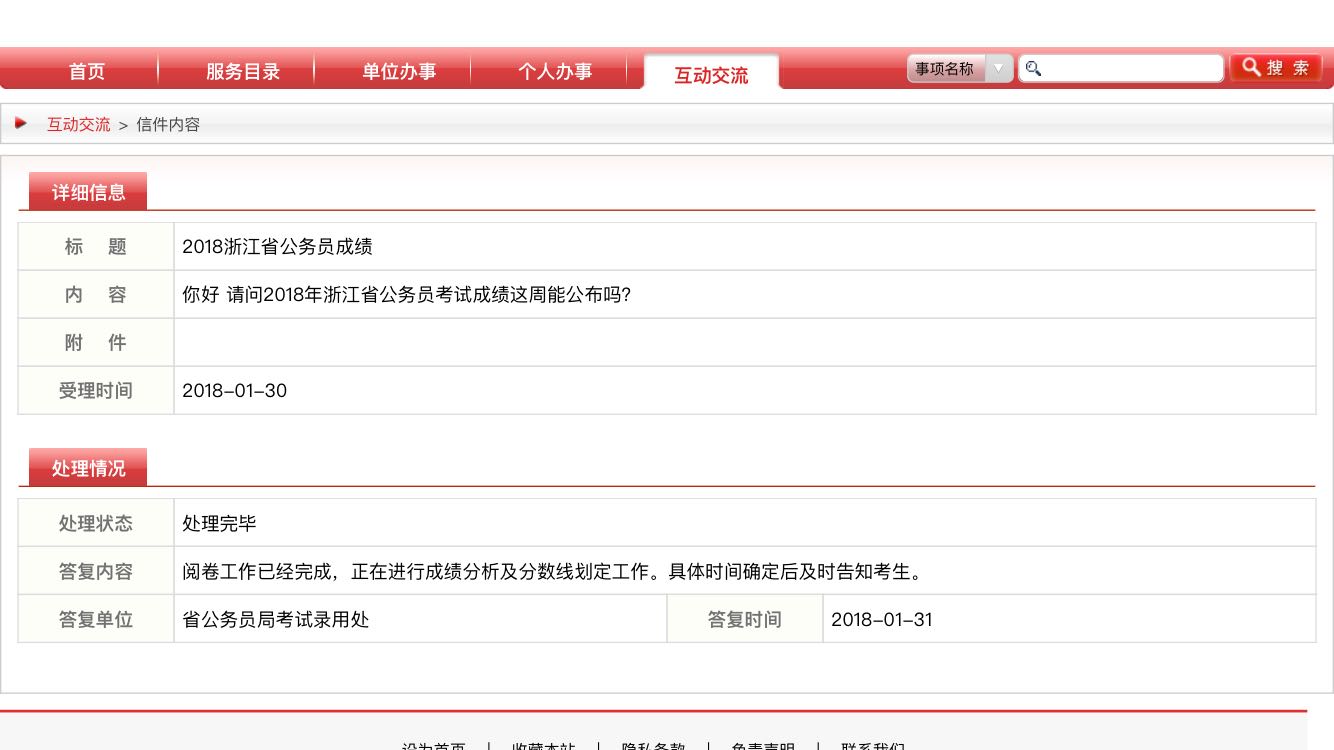The height and width of the screenshot is (750, 1334).
Task: Click the 详细信息 section header
Action: click(x=88, y=191)
